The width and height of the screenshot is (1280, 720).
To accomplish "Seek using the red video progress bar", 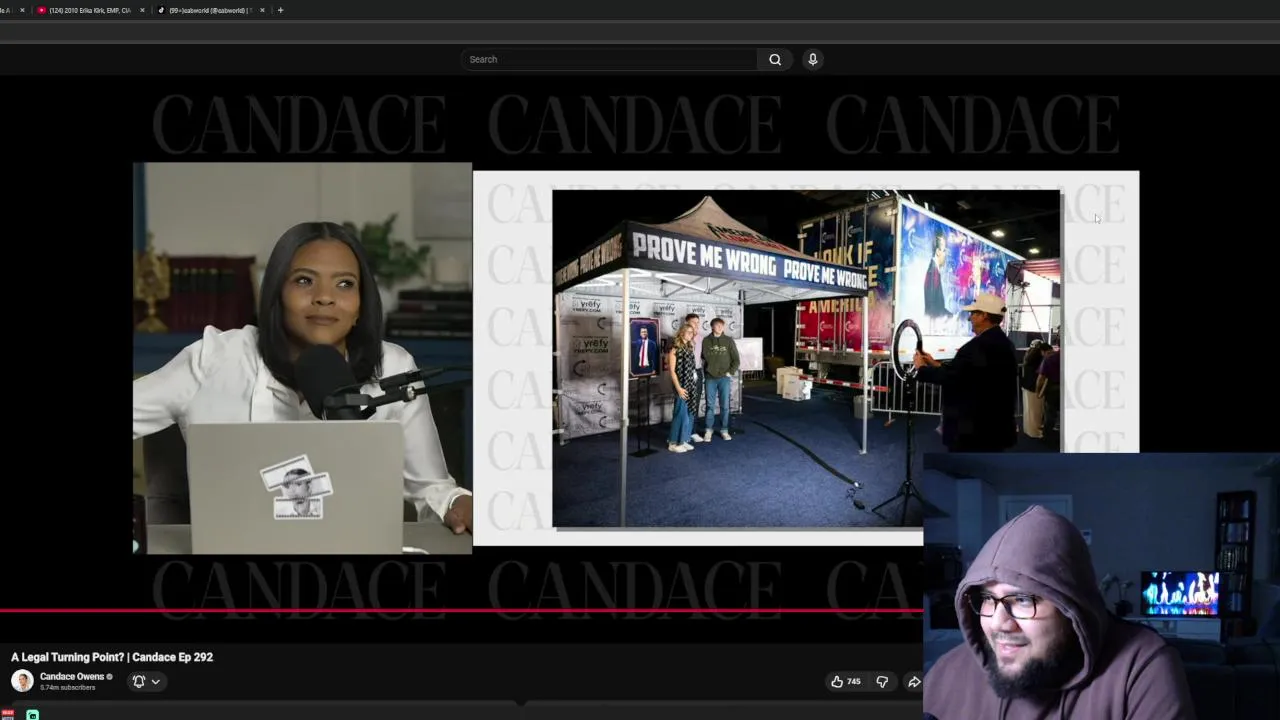I will 461,610.
